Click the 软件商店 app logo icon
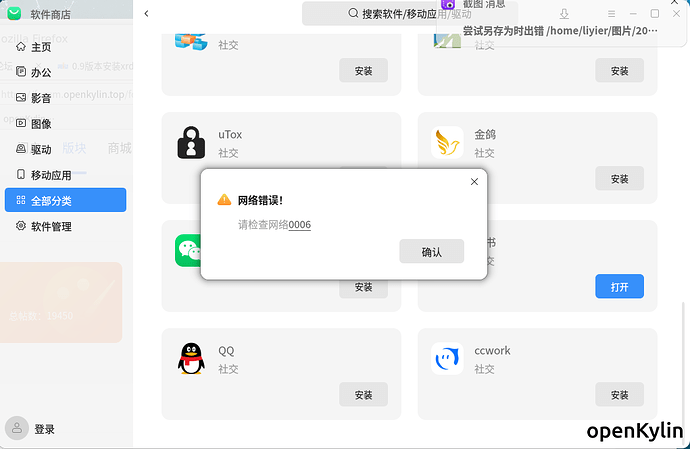 14,14
